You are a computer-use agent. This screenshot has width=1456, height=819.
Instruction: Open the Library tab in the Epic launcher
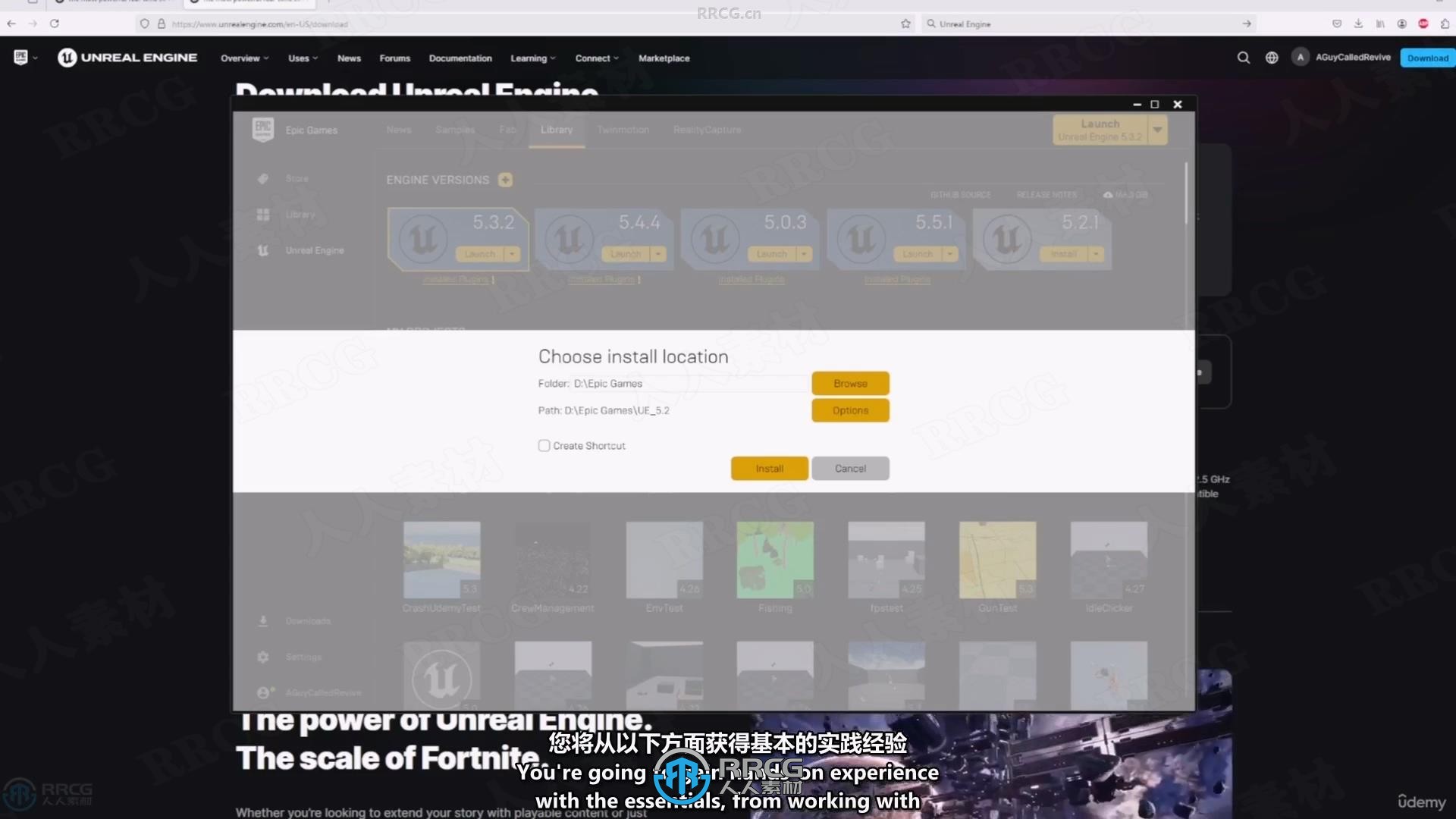(556, 130)
